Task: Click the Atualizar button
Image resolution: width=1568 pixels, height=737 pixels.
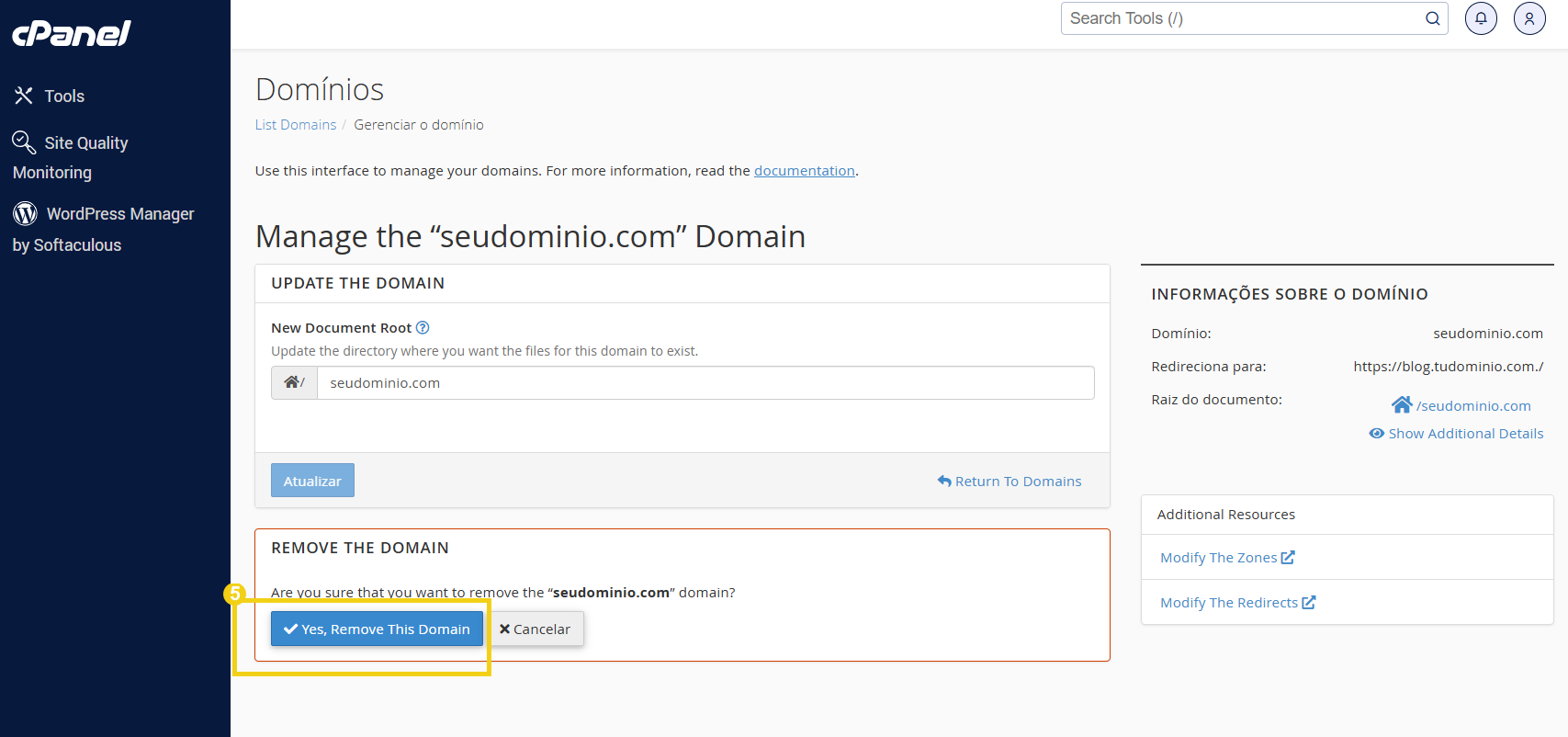Action: (312, 481)
